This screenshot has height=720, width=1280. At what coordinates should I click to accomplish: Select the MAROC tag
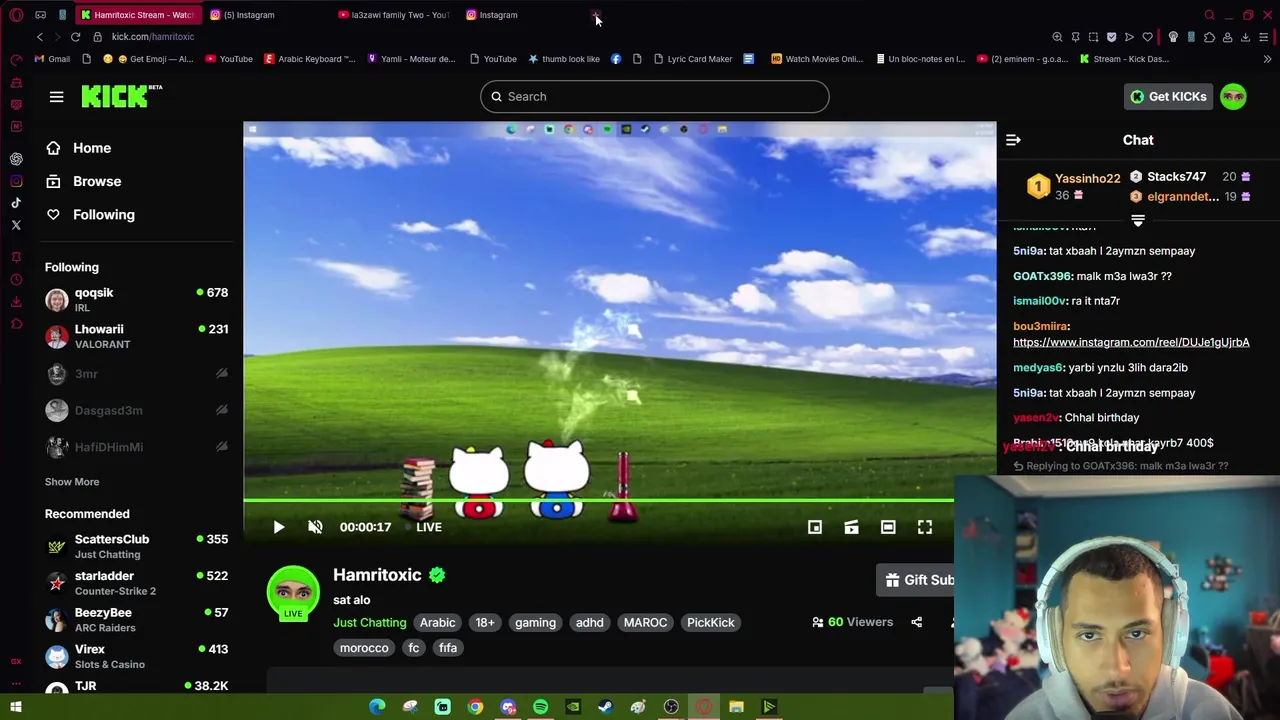pos(645,622)
